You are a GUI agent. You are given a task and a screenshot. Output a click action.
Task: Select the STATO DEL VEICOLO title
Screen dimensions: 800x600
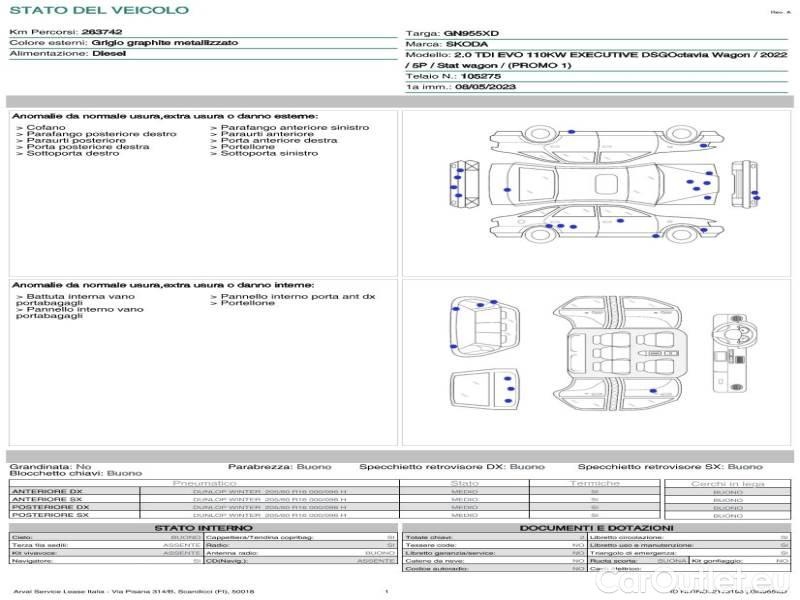pos(98,10)
